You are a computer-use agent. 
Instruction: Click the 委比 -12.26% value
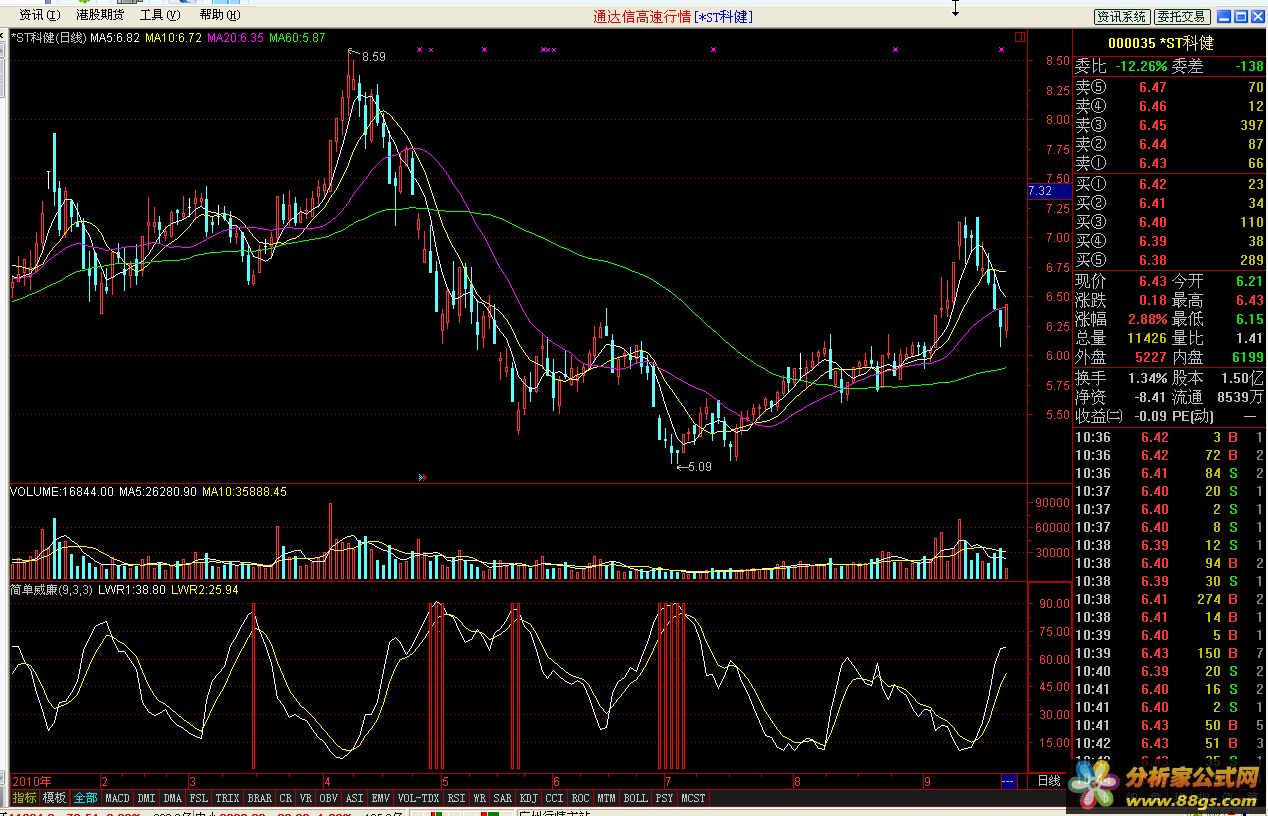[x=1139, y=66]
